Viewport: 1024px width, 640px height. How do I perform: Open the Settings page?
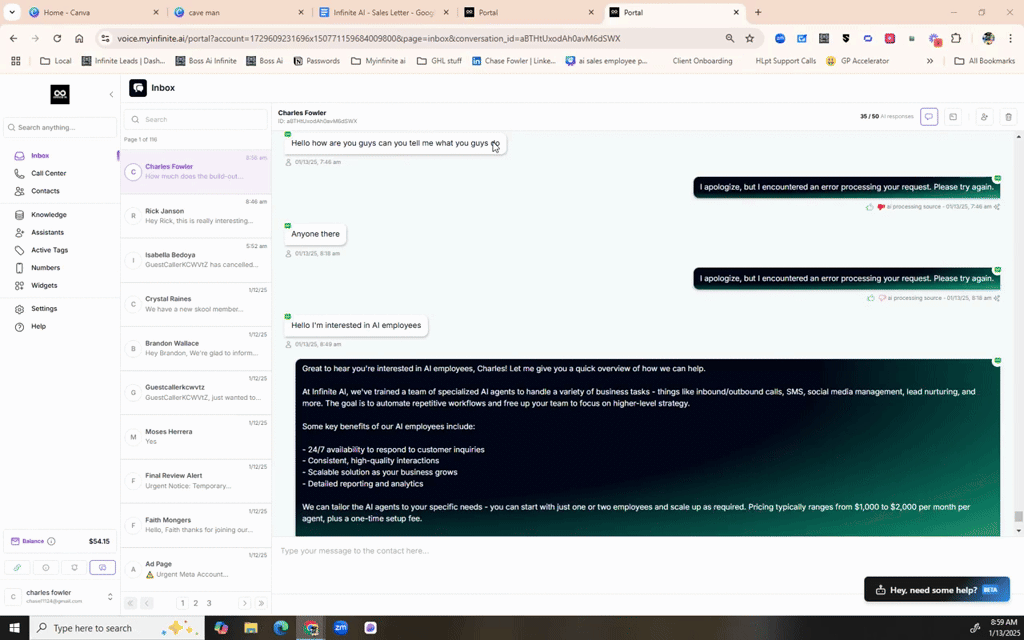coord(43,308)
